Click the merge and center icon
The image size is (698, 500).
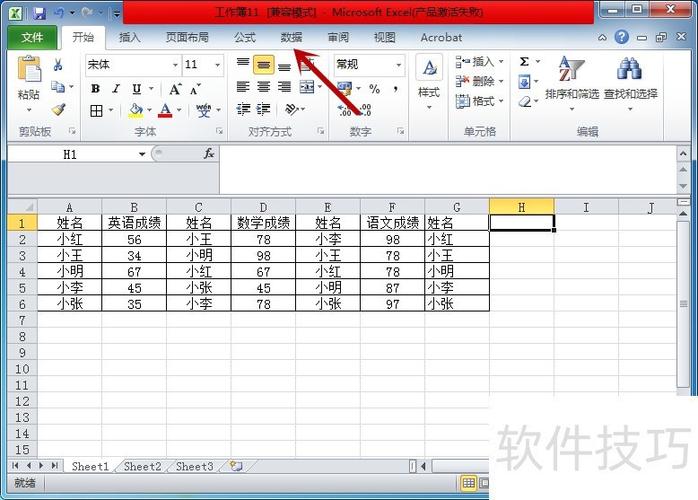(307, 87)
